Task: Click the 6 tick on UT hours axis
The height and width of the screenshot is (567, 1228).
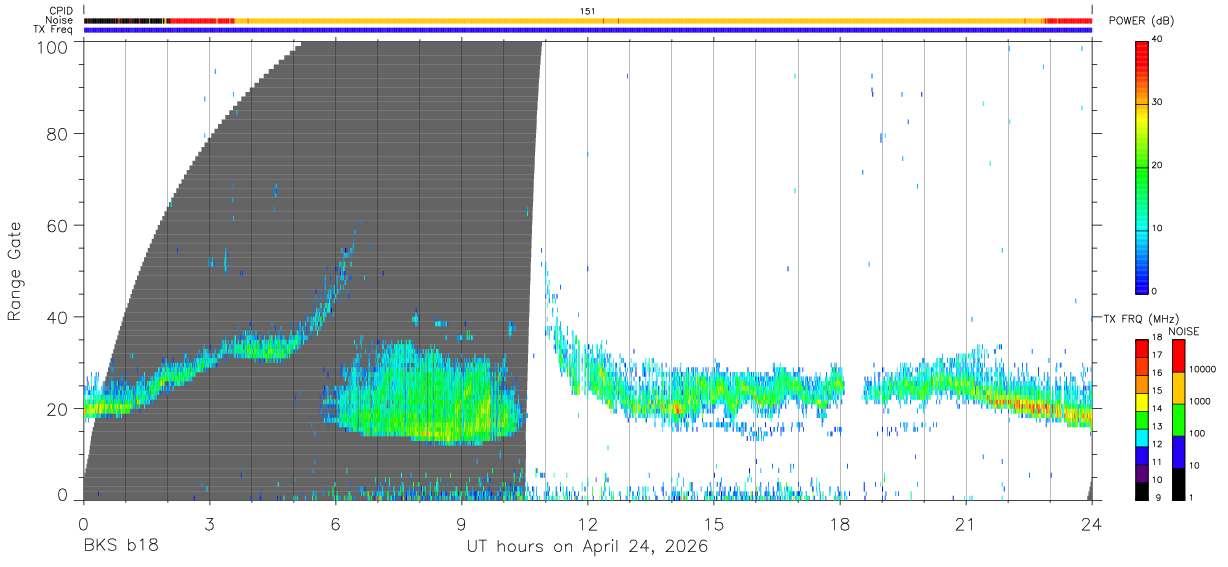Action: (335, 523)
